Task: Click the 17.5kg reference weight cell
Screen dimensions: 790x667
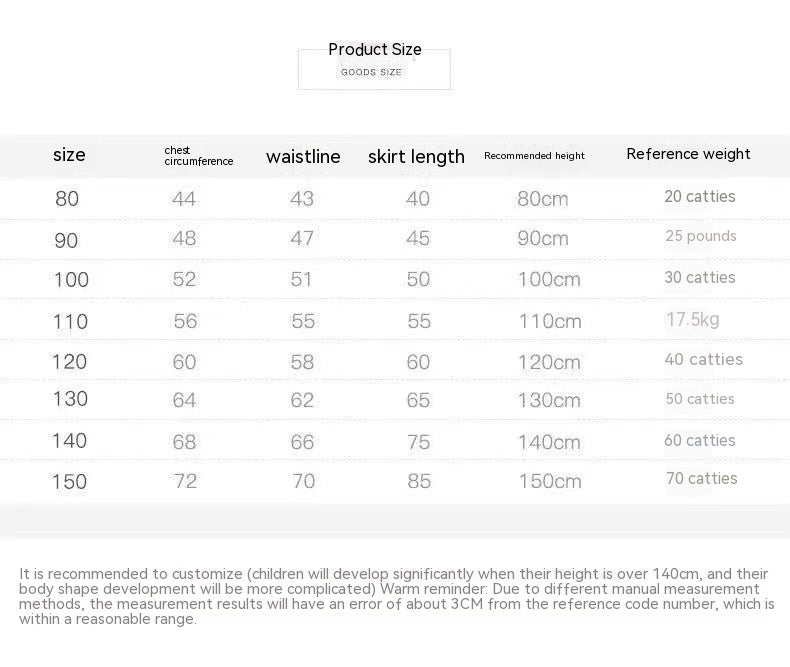Action: 692,320
